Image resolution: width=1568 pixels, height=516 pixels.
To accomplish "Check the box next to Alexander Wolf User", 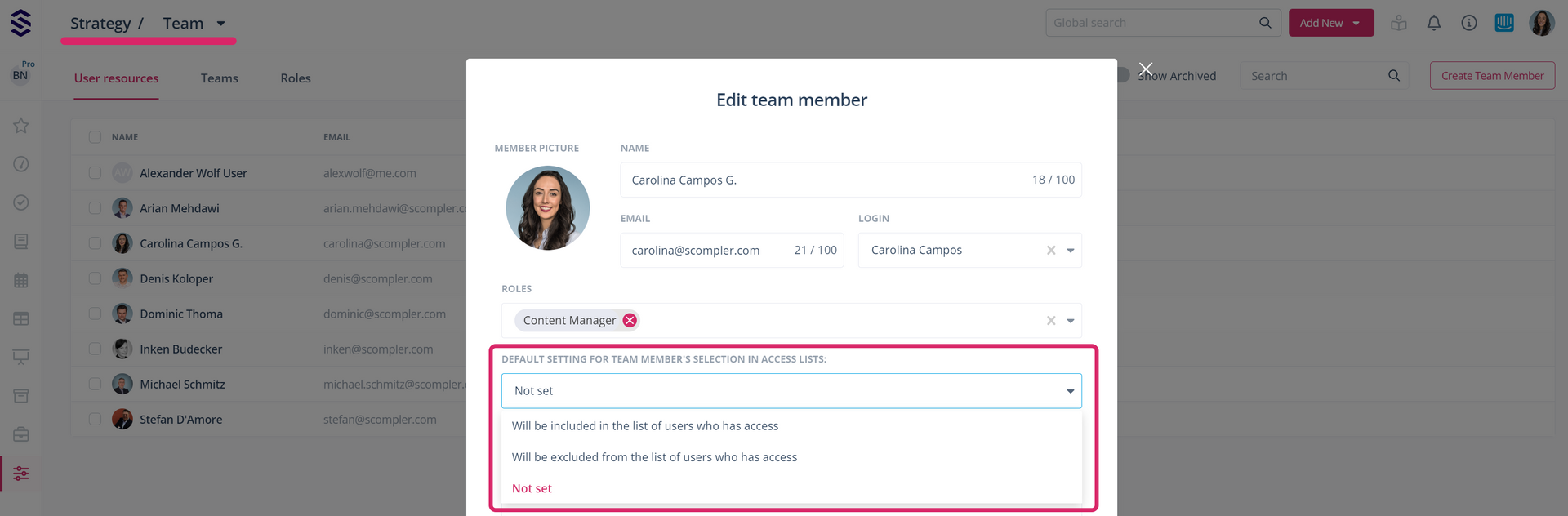I will (x=96, y=173).
